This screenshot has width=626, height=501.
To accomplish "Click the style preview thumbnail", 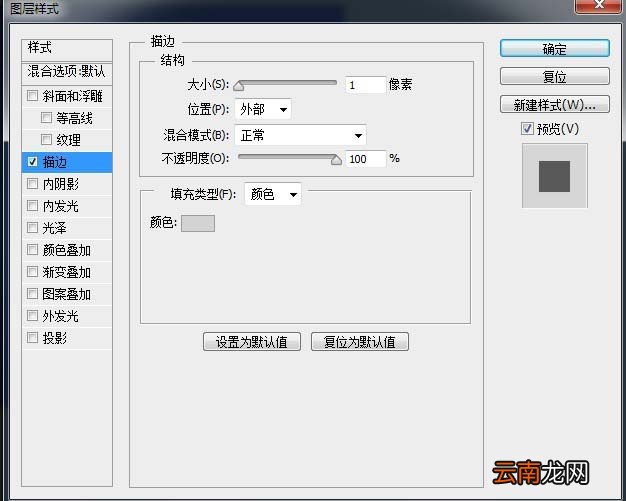I will point(555,176).
